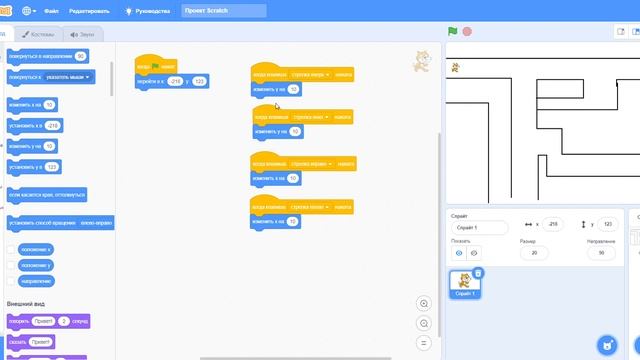The height and width of the screenshot is (360, 640).
Task: Select the Спрайт 1 thumbnail
Action: pyautogui.click(x=464, y=284)
